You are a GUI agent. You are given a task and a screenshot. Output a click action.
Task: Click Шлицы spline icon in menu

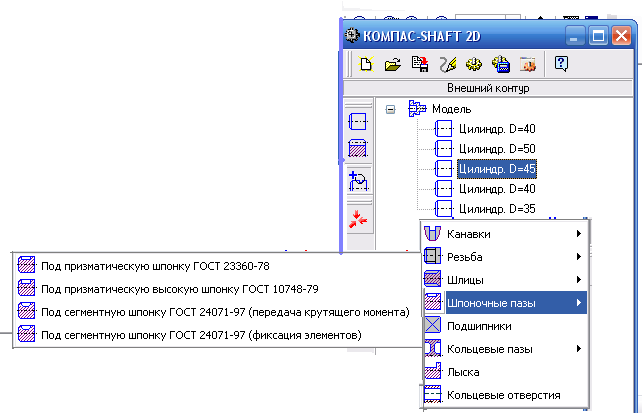click(x=432, y=280)
